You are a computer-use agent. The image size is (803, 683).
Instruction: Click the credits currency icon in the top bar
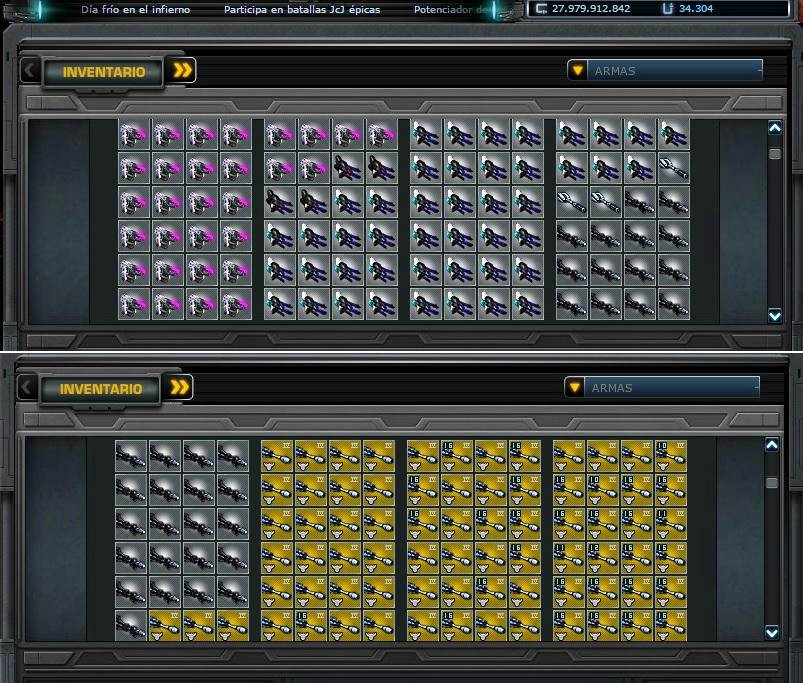pyautogui.click(x=541, y=9)
